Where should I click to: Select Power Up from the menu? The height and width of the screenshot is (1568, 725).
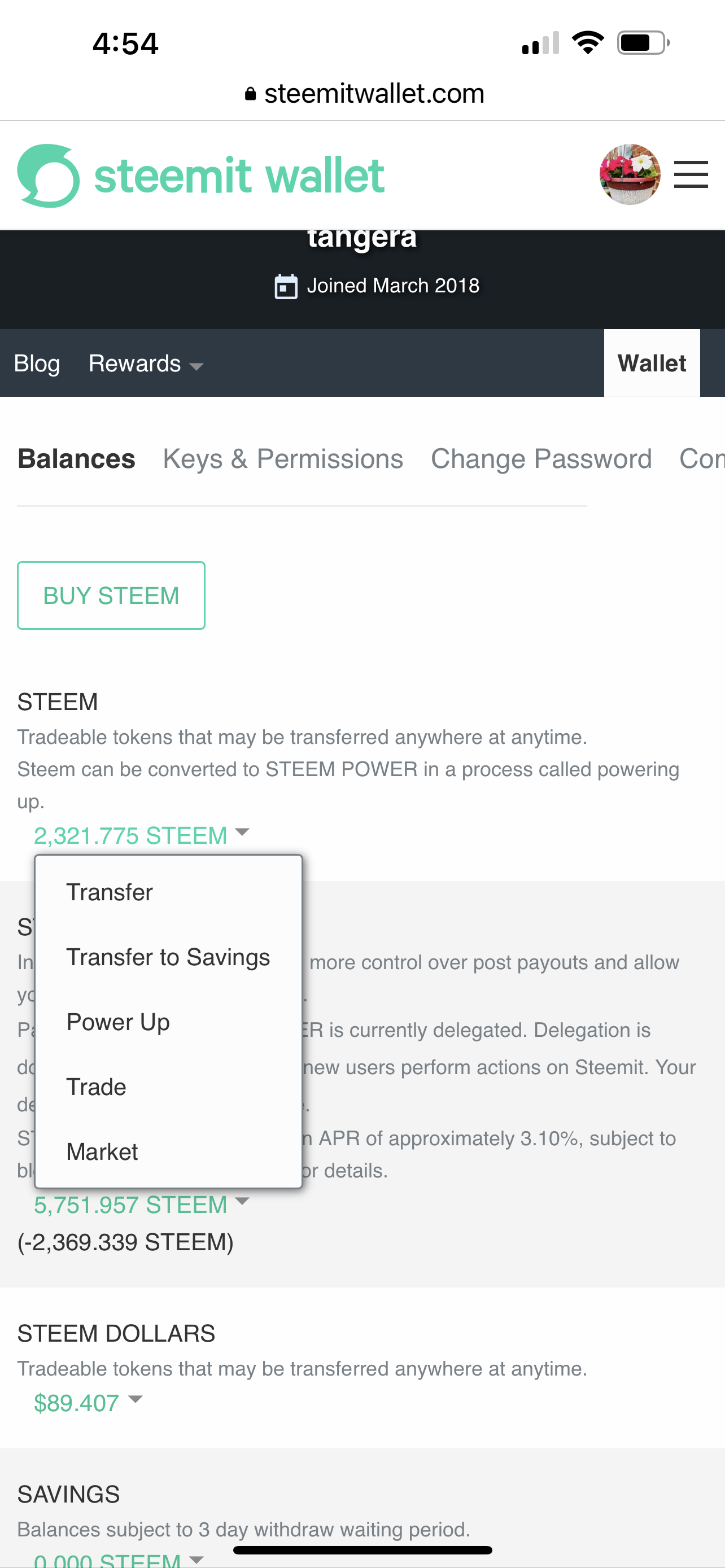point(118,1022)
